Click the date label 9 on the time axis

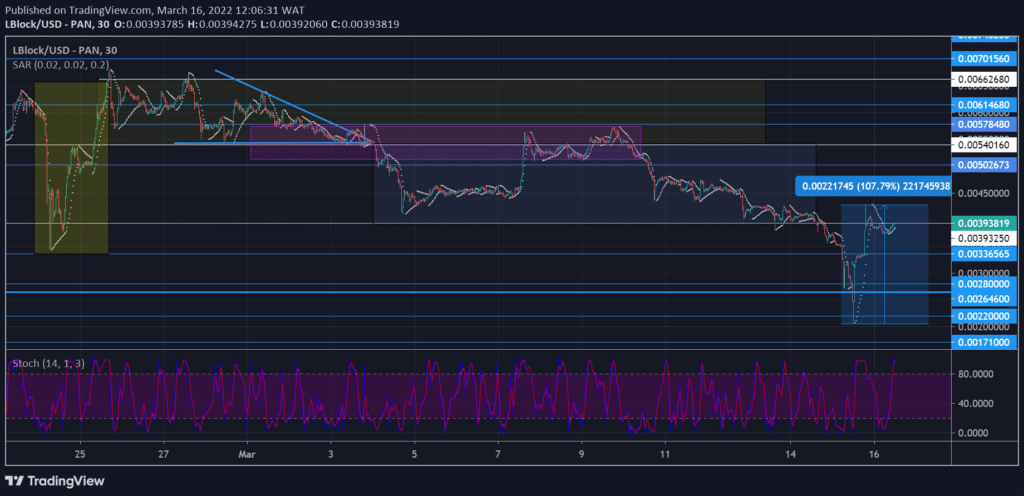coord(581,454)
